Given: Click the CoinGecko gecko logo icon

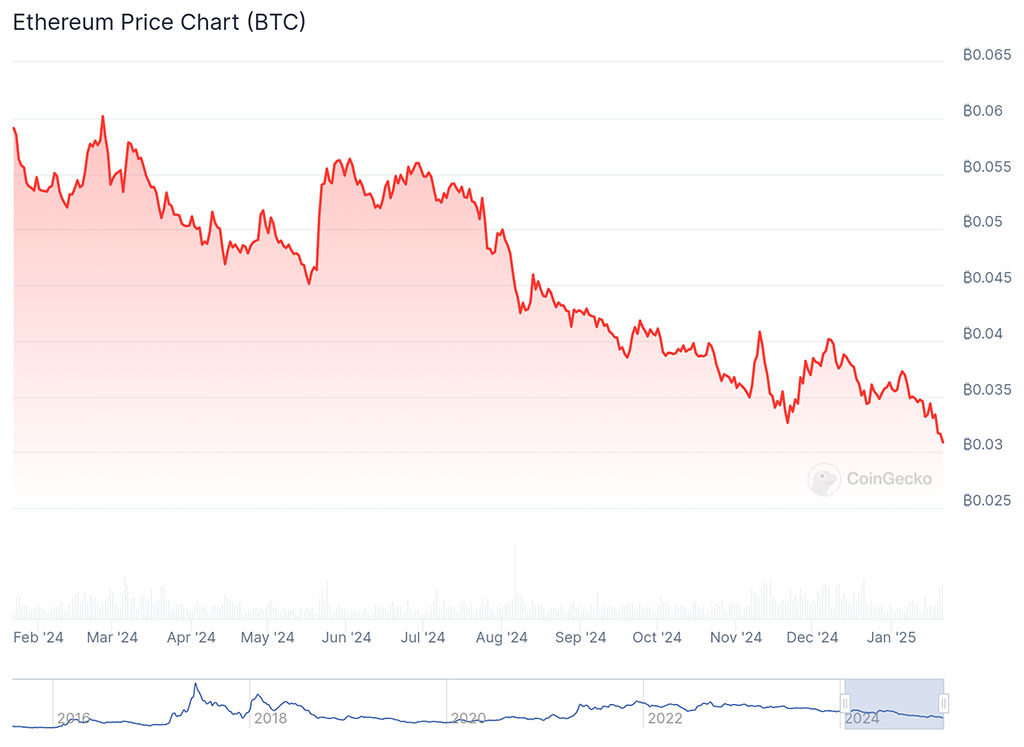Looking at the screenshot, I should (824, 479).
